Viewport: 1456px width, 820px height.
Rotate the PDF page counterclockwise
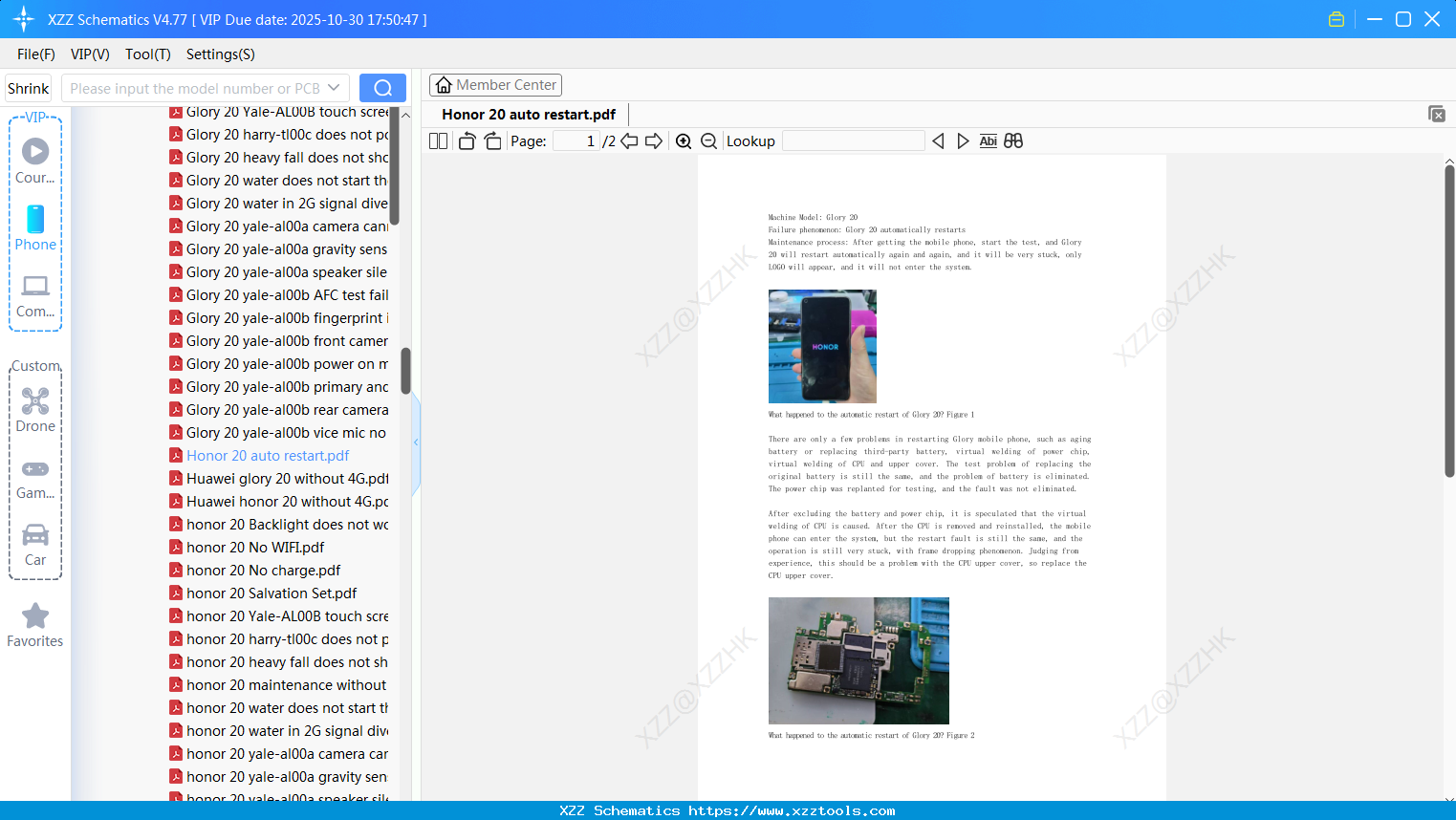coord(467,140)
